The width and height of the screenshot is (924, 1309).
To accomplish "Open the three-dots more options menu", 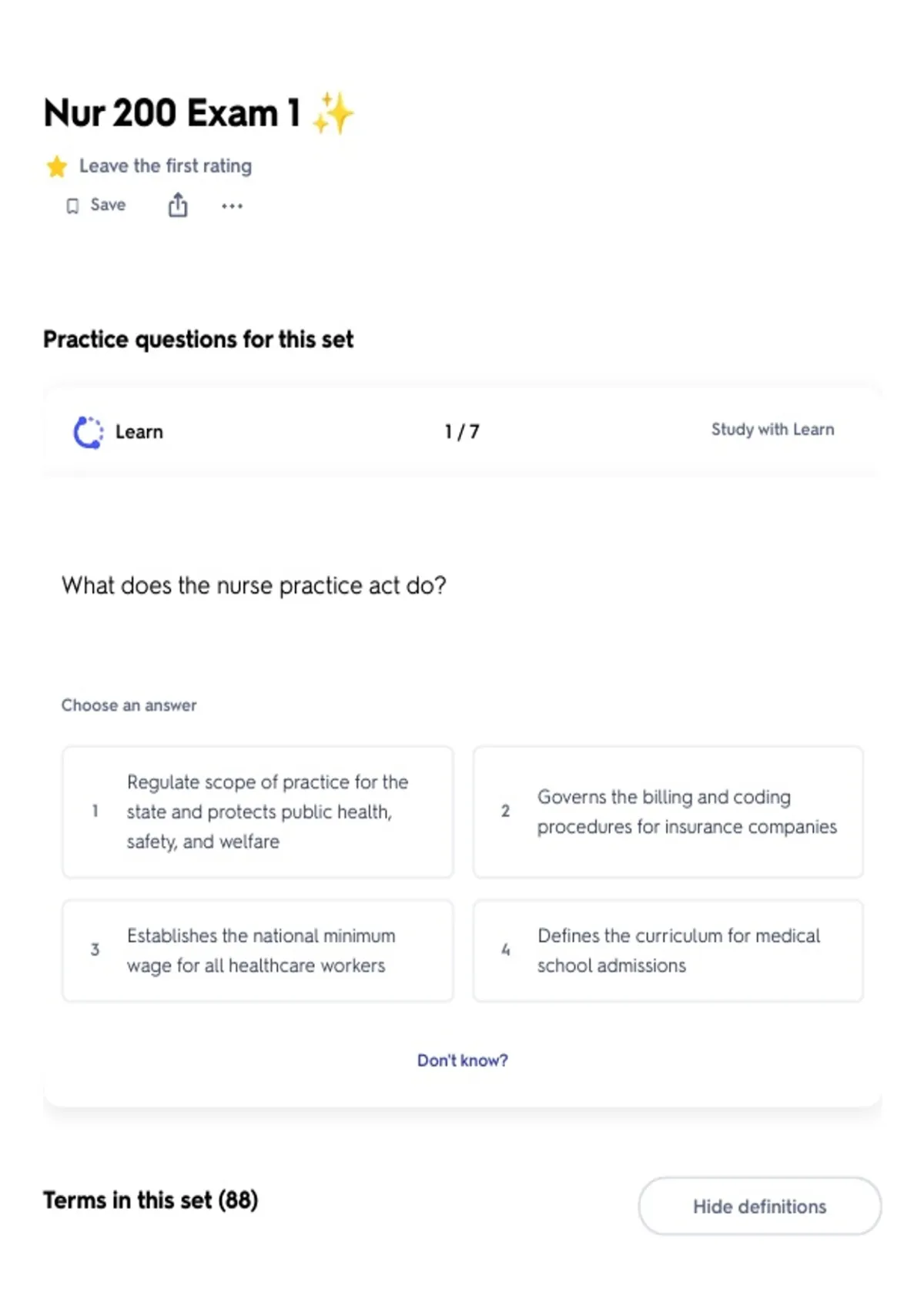I will (232, 206).
